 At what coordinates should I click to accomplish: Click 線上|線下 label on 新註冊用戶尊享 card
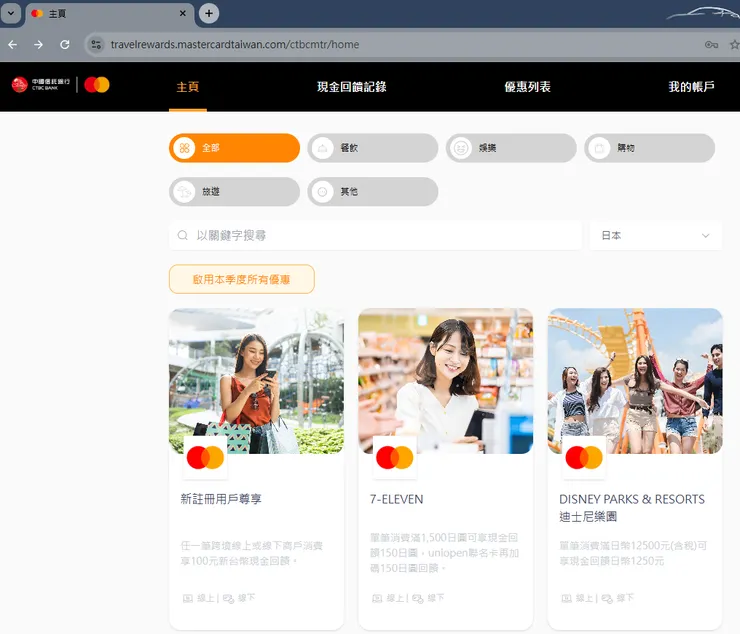click(219, 598)
